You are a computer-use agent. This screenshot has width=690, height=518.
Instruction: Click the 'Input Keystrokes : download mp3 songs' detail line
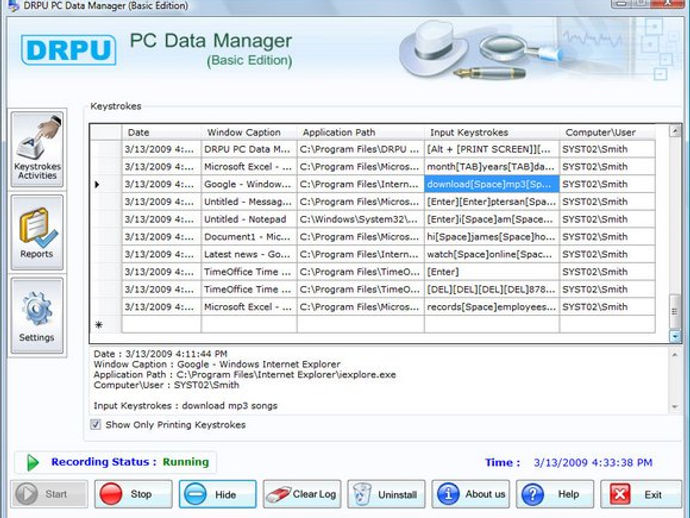(x=185, y=406)
